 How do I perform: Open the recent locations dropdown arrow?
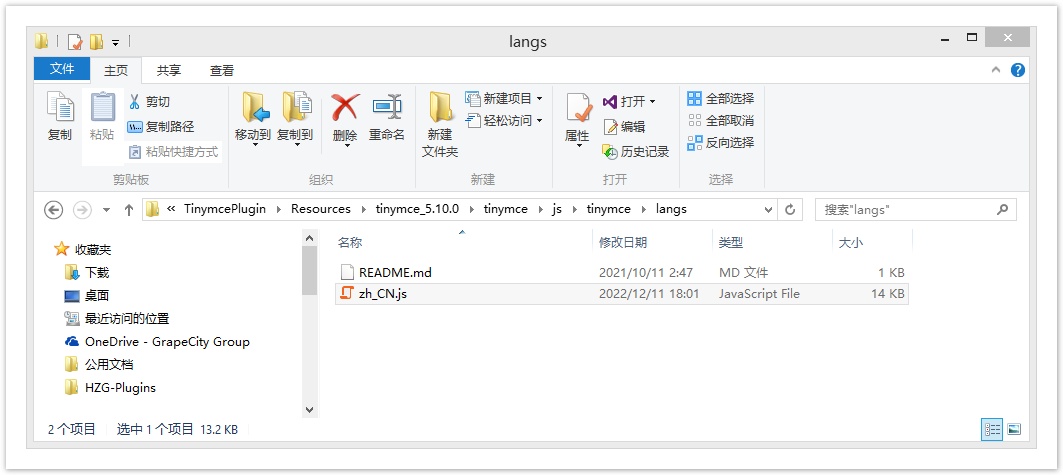point(106,210)
